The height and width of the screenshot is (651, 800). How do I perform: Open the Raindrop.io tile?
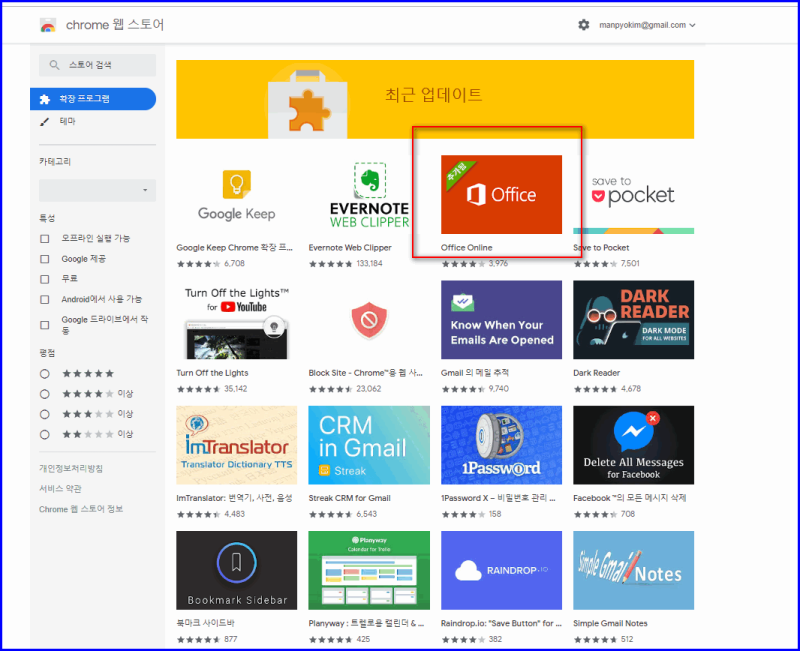[502, 570]
